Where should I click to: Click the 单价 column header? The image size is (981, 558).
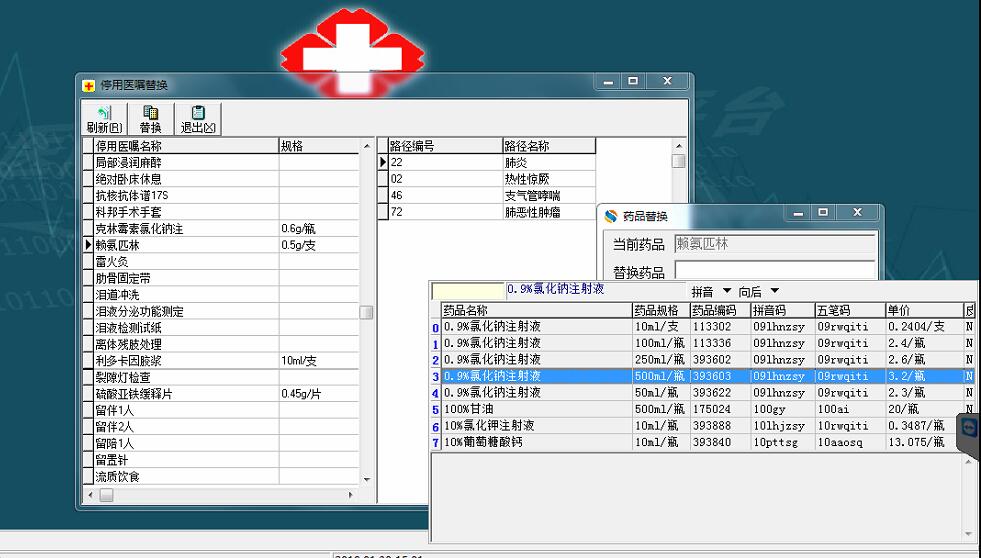click(924, 310)
